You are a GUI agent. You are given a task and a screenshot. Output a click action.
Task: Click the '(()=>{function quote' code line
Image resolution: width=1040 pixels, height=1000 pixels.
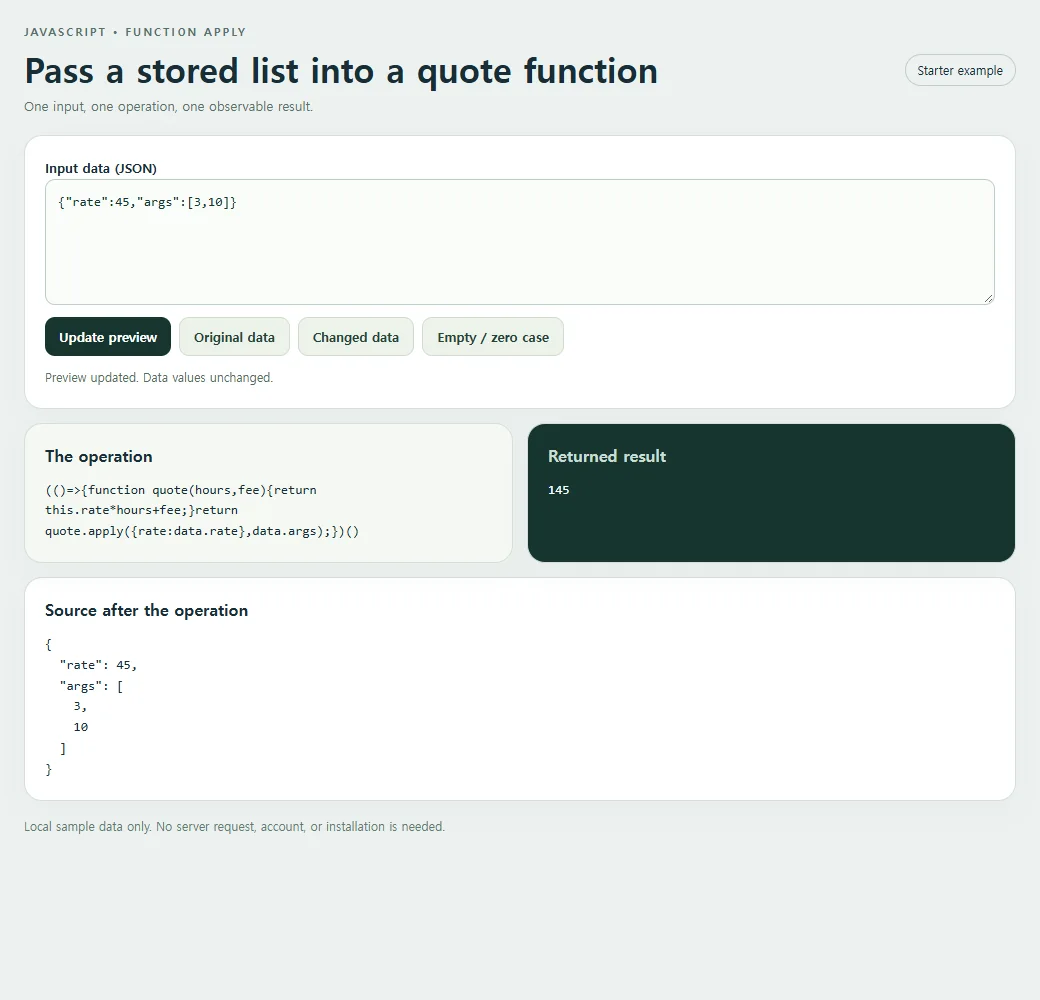point(180,490)
